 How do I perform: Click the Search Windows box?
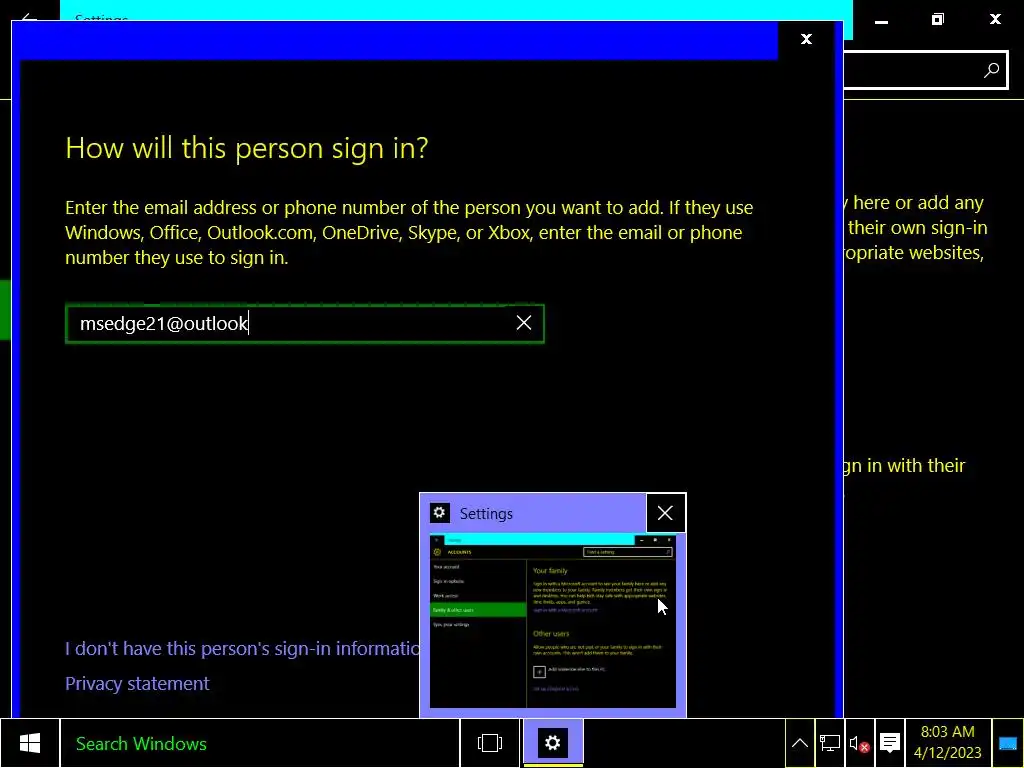261,743
